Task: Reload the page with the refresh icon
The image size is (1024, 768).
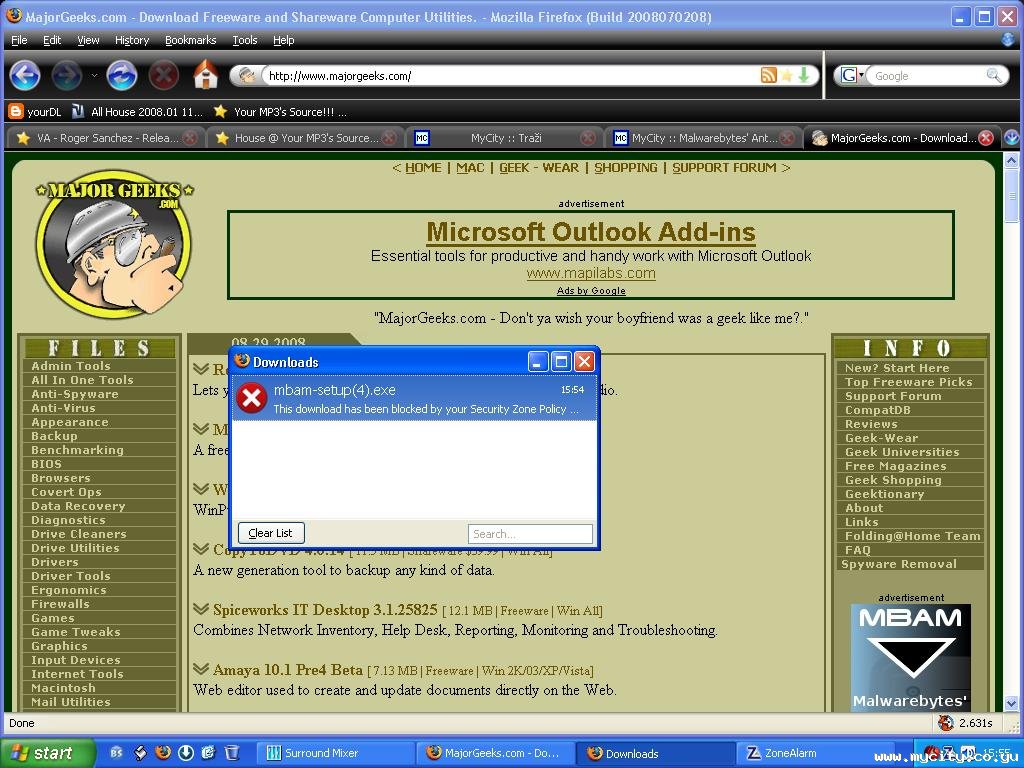Action: tap(121, 76)
